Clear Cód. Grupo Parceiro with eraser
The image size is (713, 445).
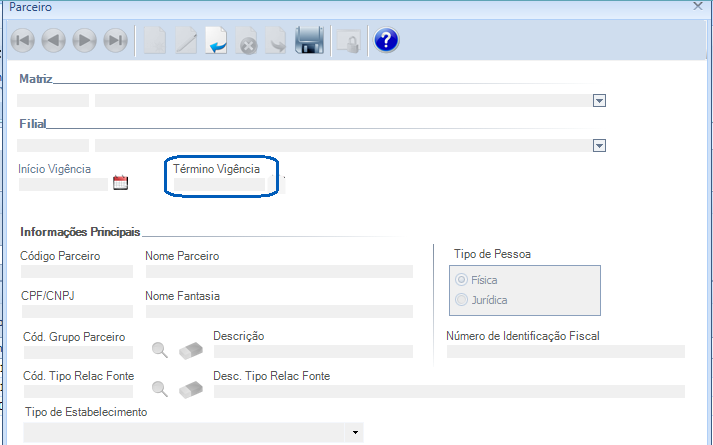click(x=191, y=351)
